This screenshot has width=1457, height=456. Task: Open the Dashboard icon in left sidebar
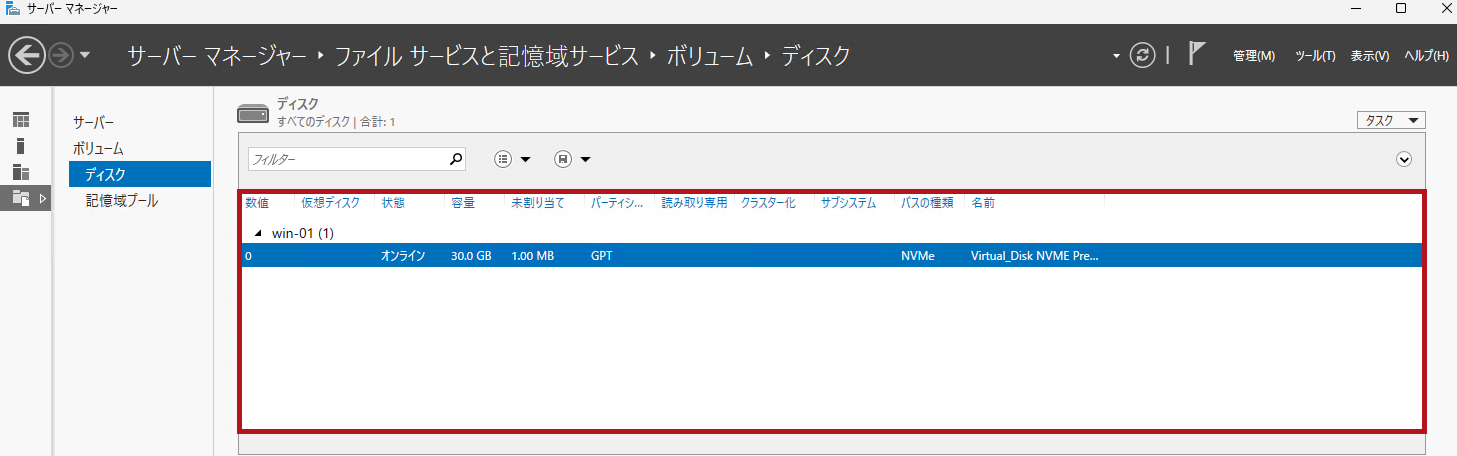pos(21,120)
